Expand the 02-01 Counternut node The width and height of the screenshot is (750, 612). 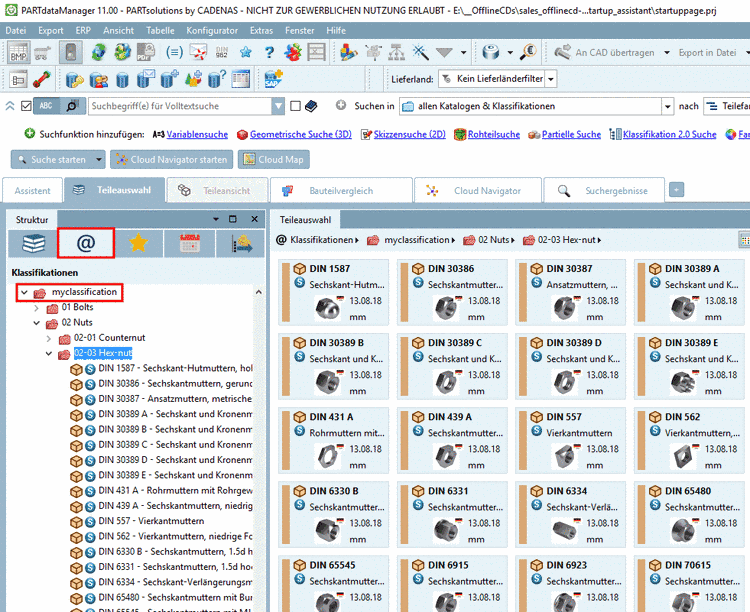pos(49,339)
